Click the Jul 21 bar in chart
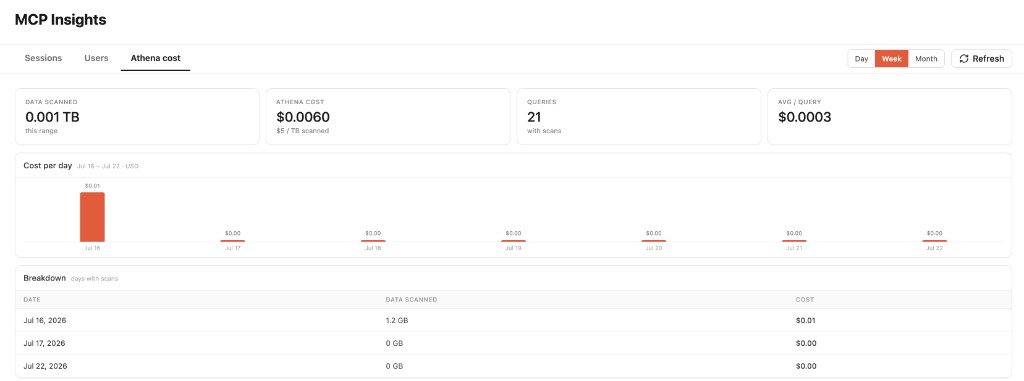The height and width of the screenshot is (381, 1024). (x=794, y=241)
